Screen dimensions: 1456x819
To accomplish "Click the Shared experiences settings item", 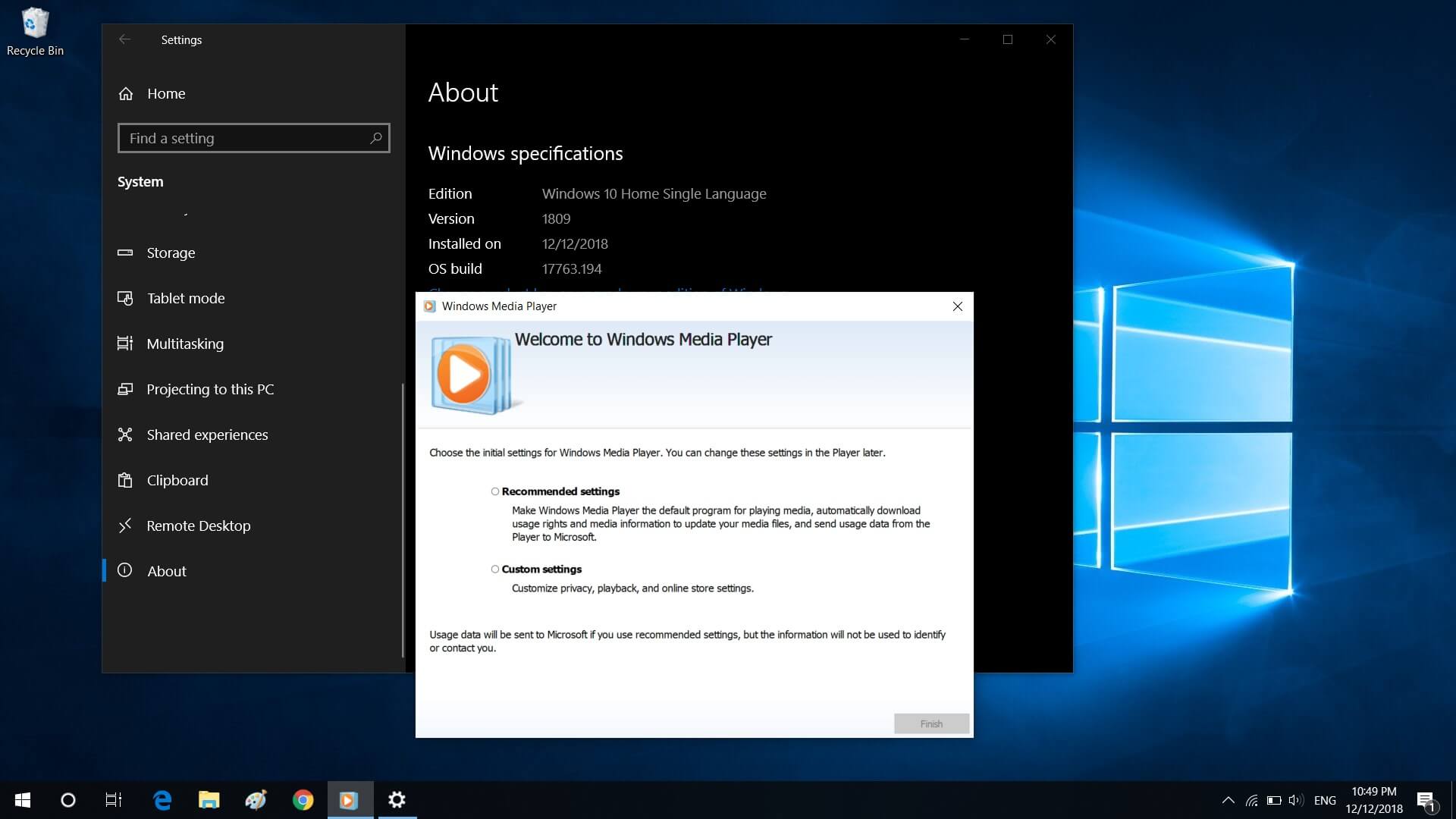I will pyautogui.click(x=207, y=434).
